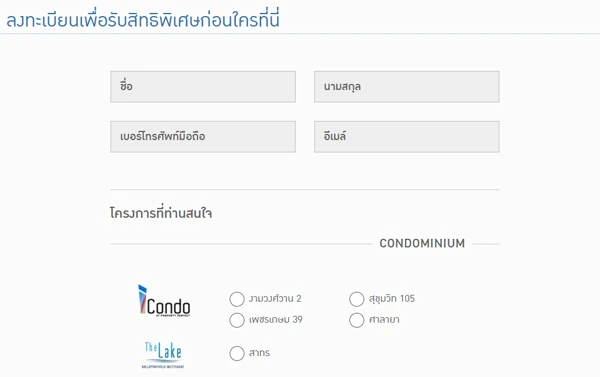
Task: Click the สุขุมวิท 105 label text
Action: (392, 298)
